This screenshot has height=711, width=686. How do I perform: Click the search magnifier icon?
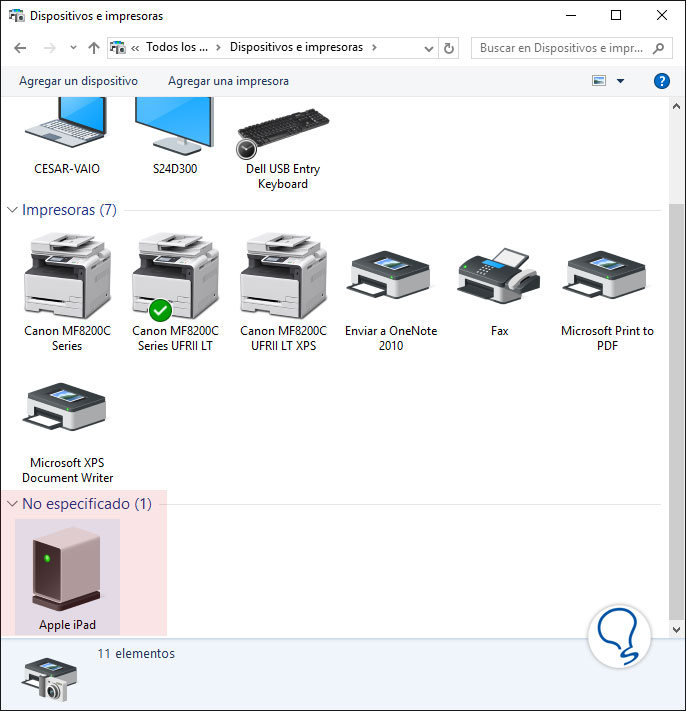[658, 48]
